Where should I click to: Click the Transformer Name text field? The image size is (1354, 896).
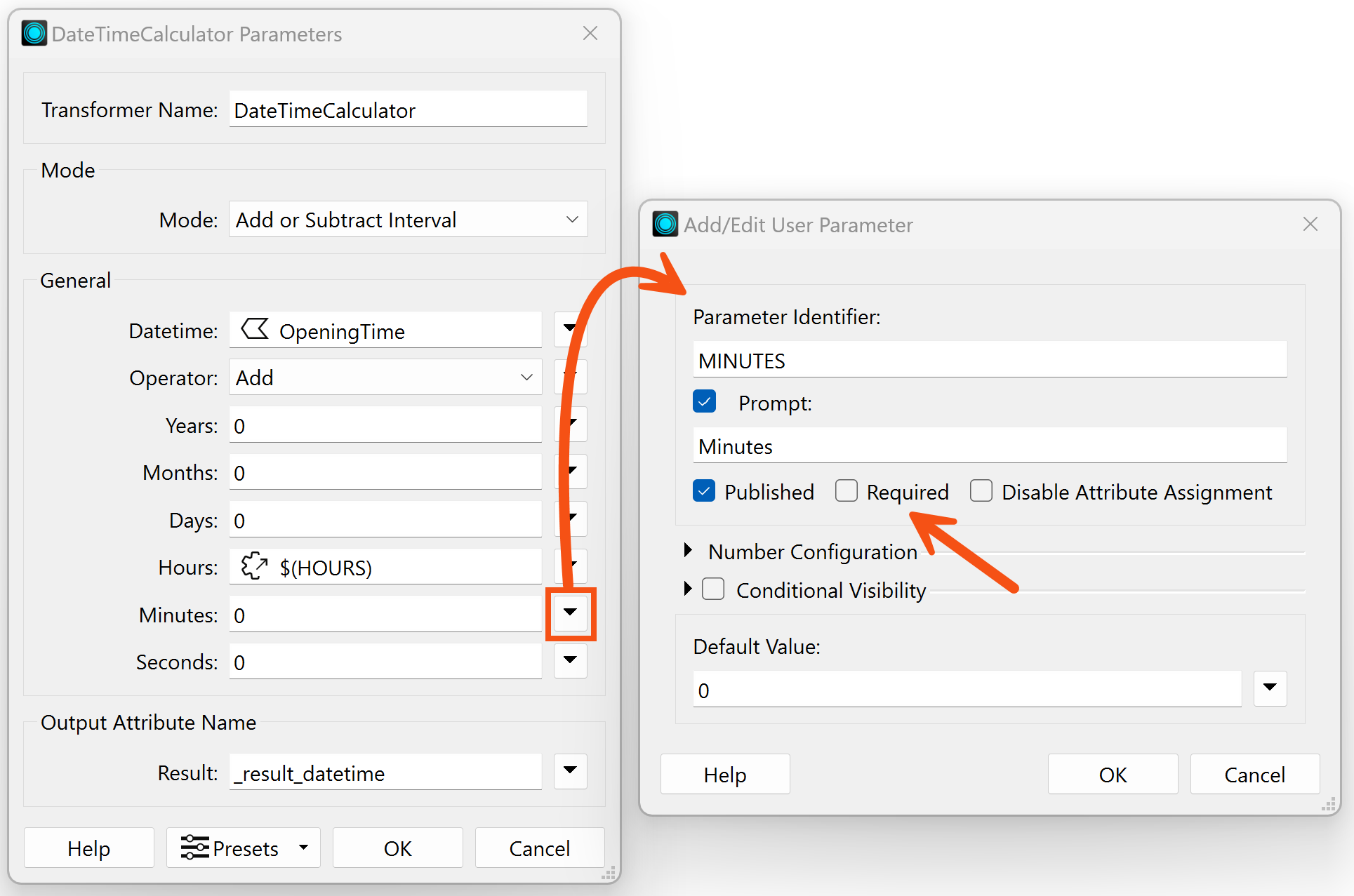point(407,109)
